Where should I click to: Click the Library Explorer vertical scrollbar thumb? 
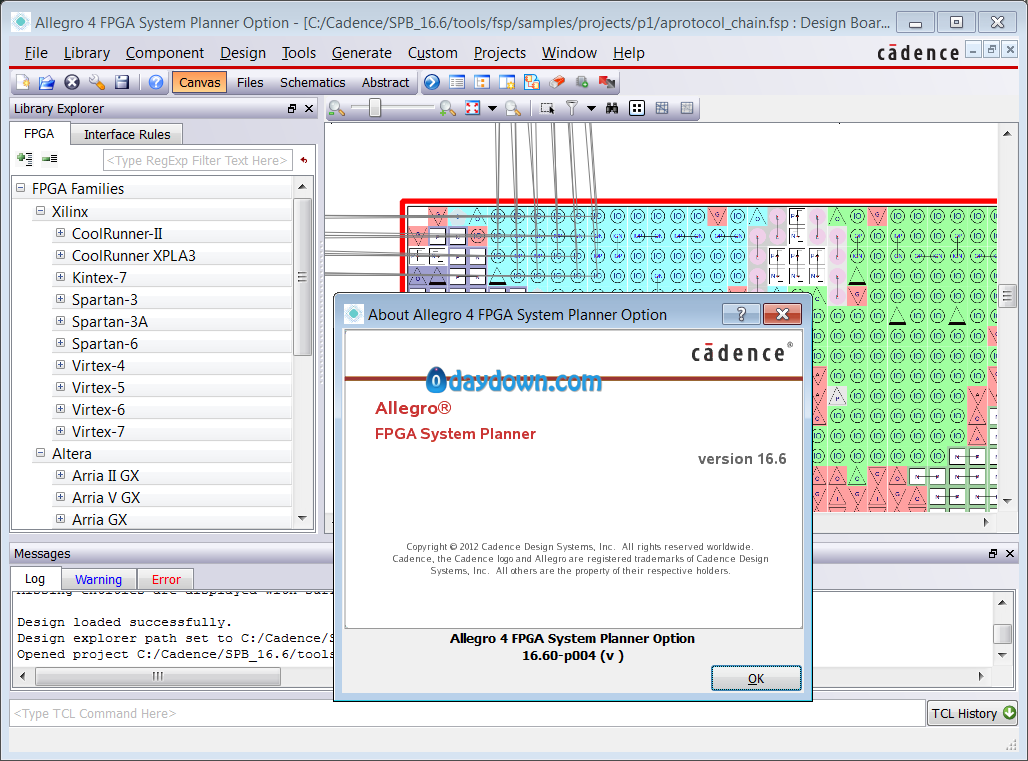coord(302,277)
